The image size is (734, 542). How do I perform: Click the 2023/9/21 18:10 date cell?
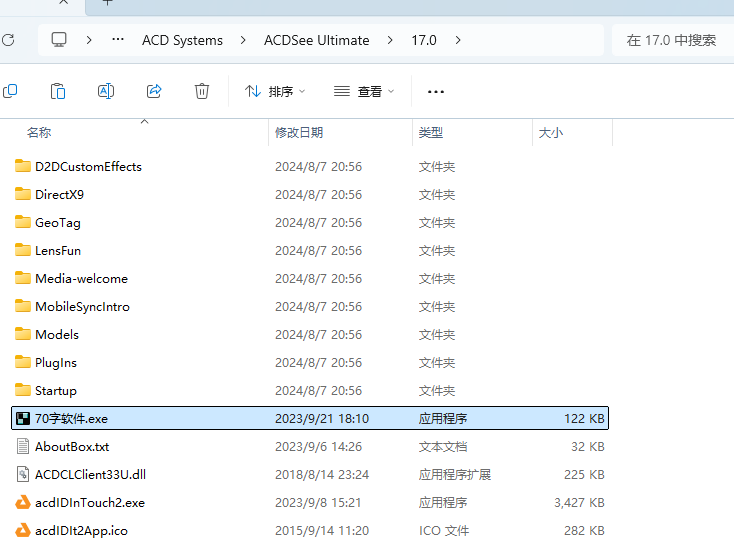pyautogui.click(x=322, y=418)
